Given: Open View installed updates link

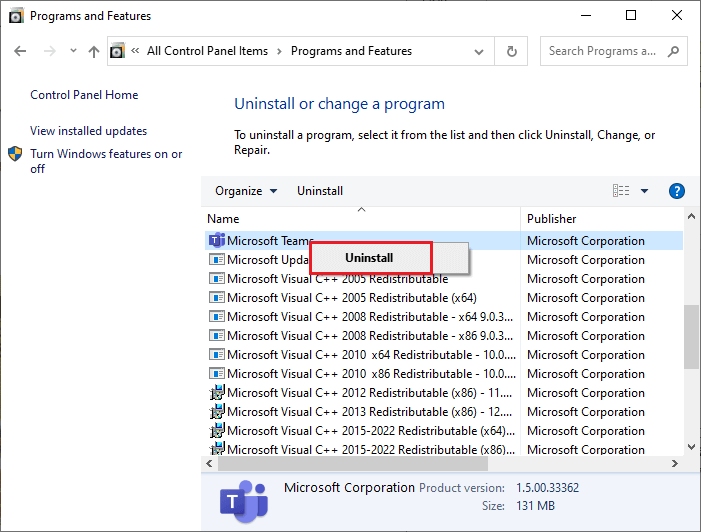Looking at the screenshot, I should point(89,131).
